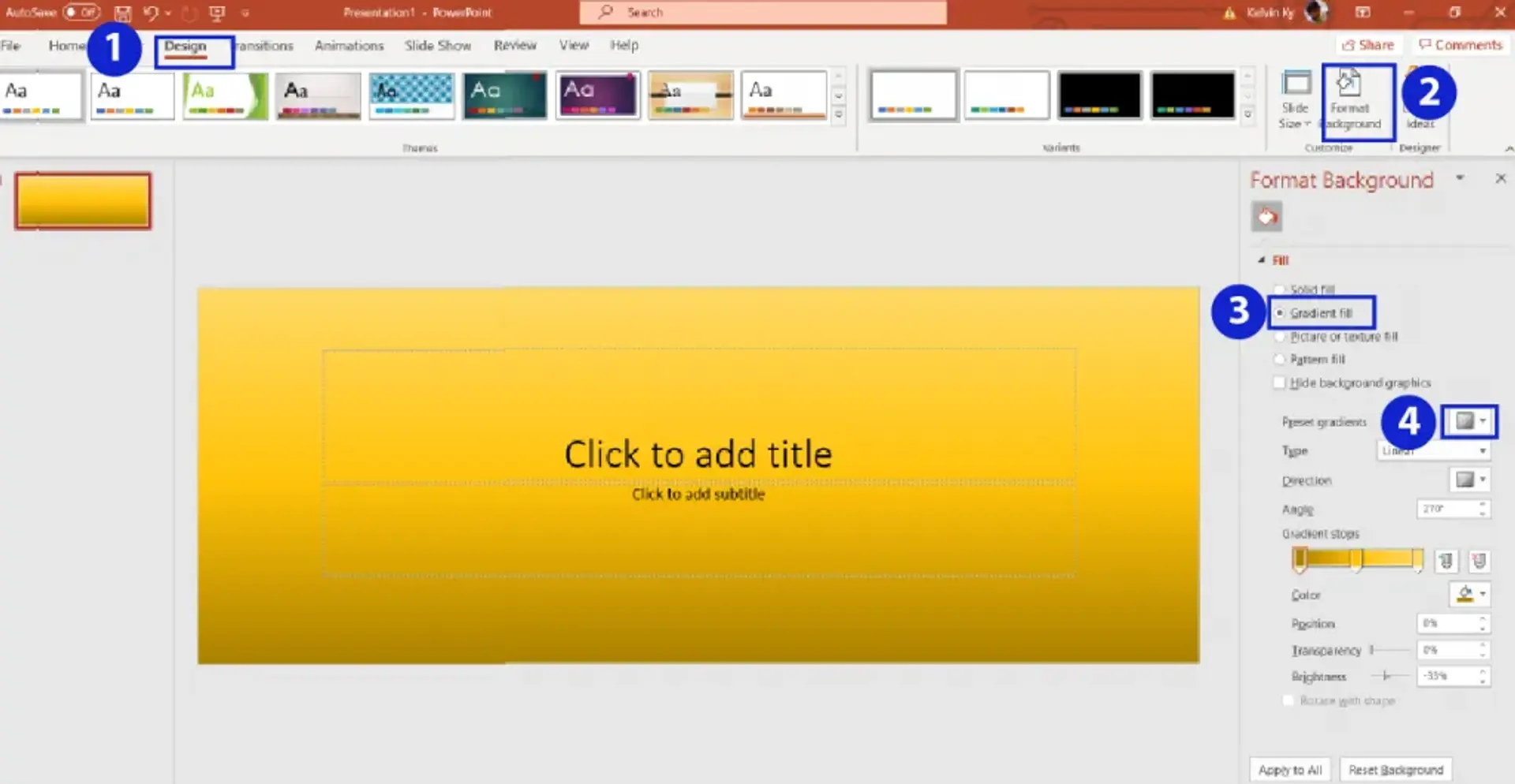Screen dimensions: 1515x784
Task: Click the remove gradient stop icon
Action: [x=1479, y=561]
